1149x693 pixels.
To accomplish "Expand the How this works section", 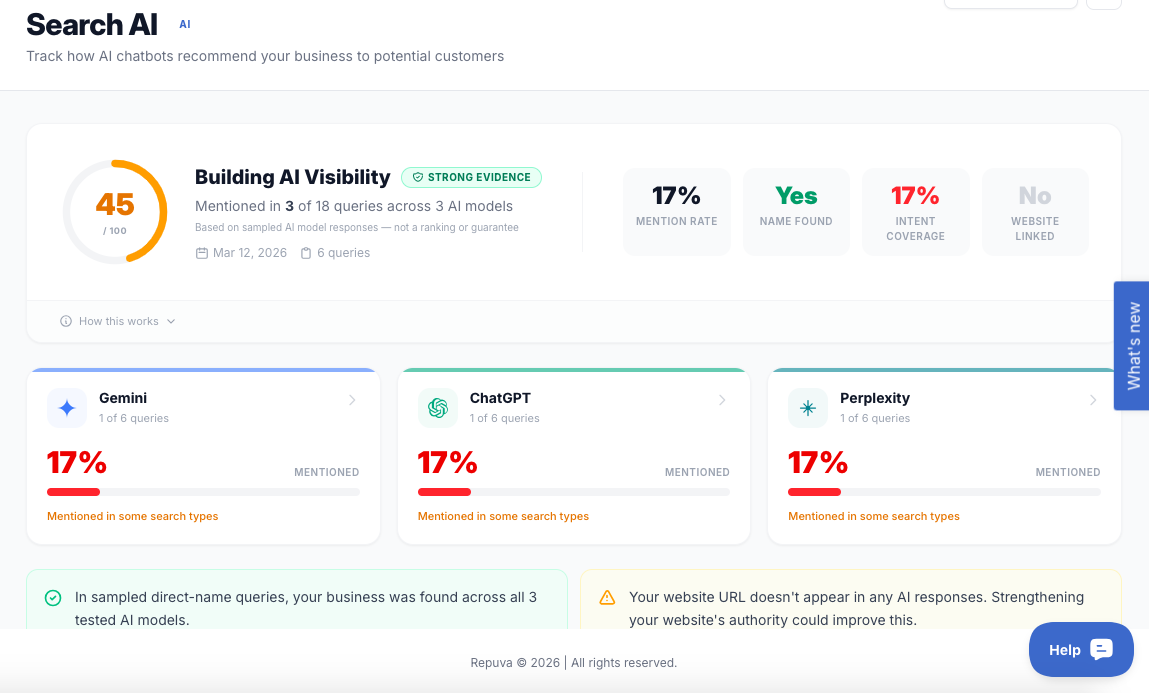I will coord(118,321).
